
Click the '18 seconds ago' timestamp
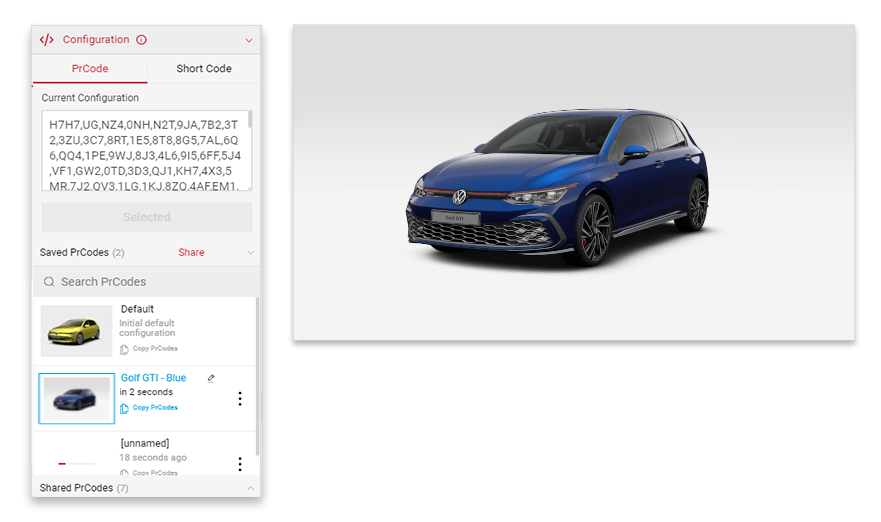click(153, 457)
